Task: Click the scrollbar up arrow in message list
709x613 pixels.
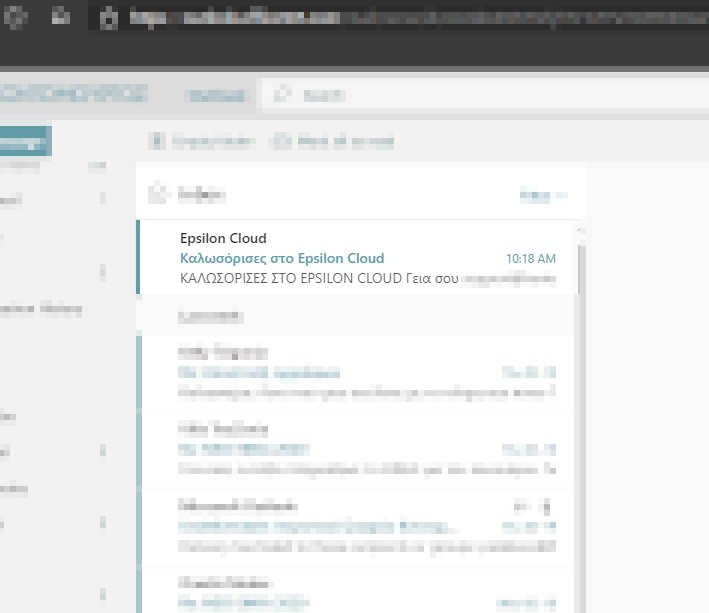Action: (580, 231)
